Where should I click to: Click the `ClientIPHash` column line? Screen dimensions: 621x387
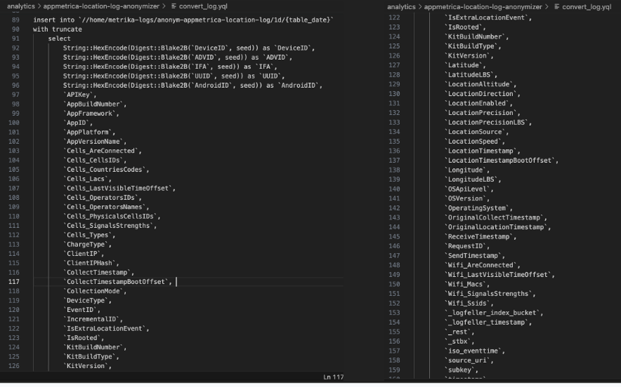point(91,263)
